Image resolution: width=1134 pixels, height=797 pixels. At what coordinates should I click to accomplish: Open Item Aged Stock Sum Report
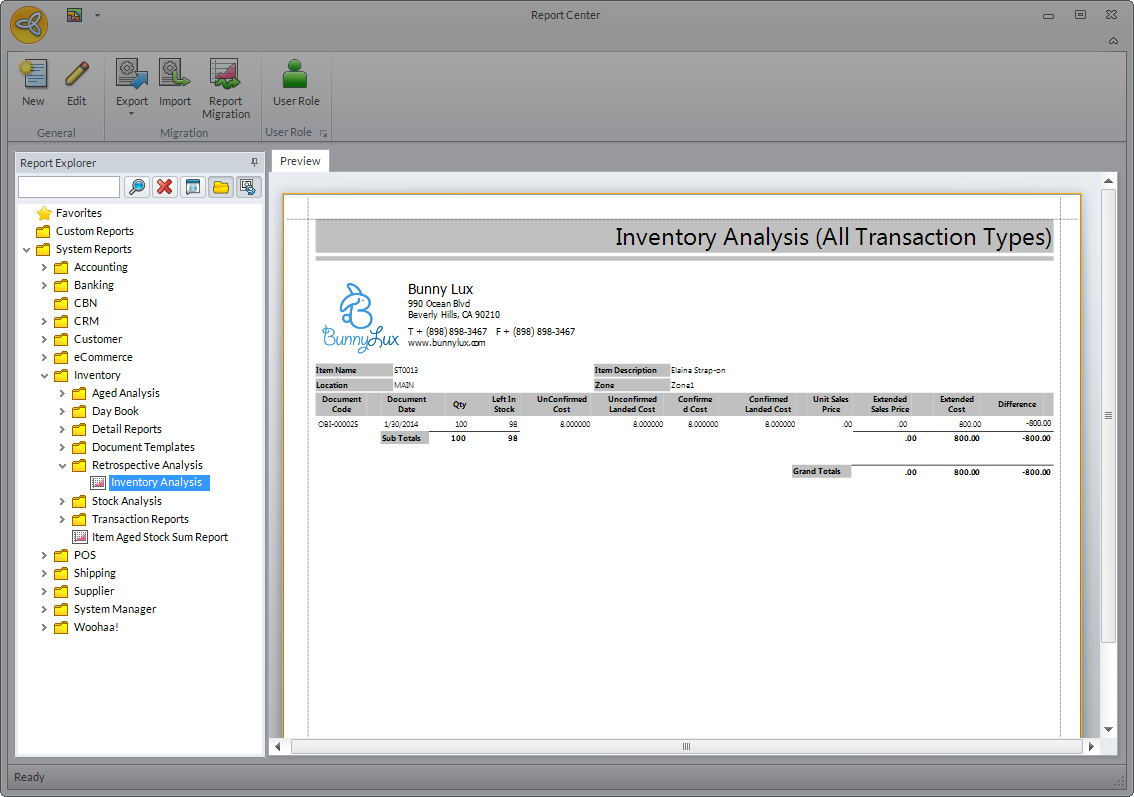point(159,537)
